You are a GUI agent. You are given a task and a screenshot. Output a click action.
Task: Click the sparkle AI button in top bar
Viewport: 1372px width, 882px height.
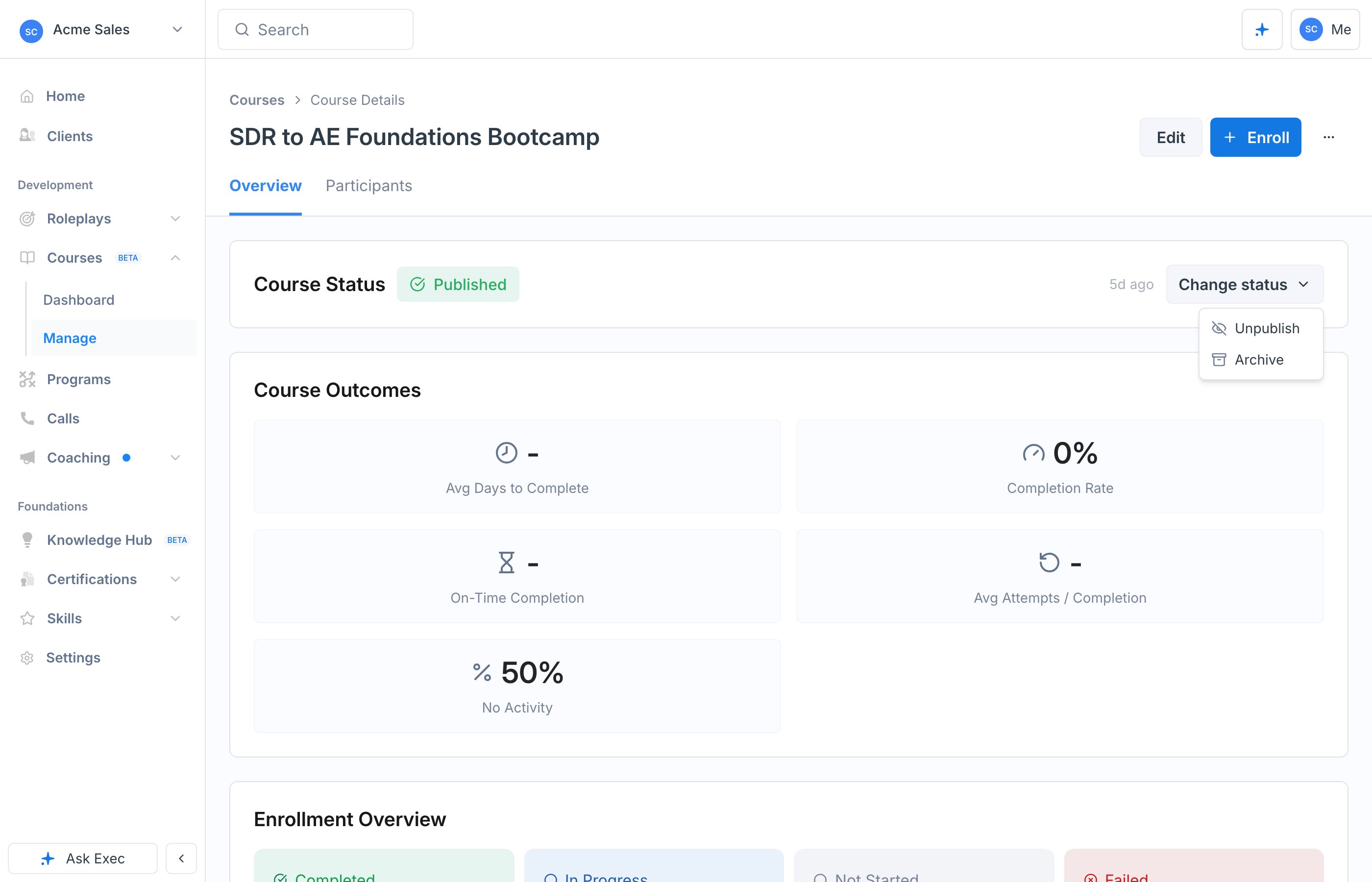click(x=1261, y=29)
